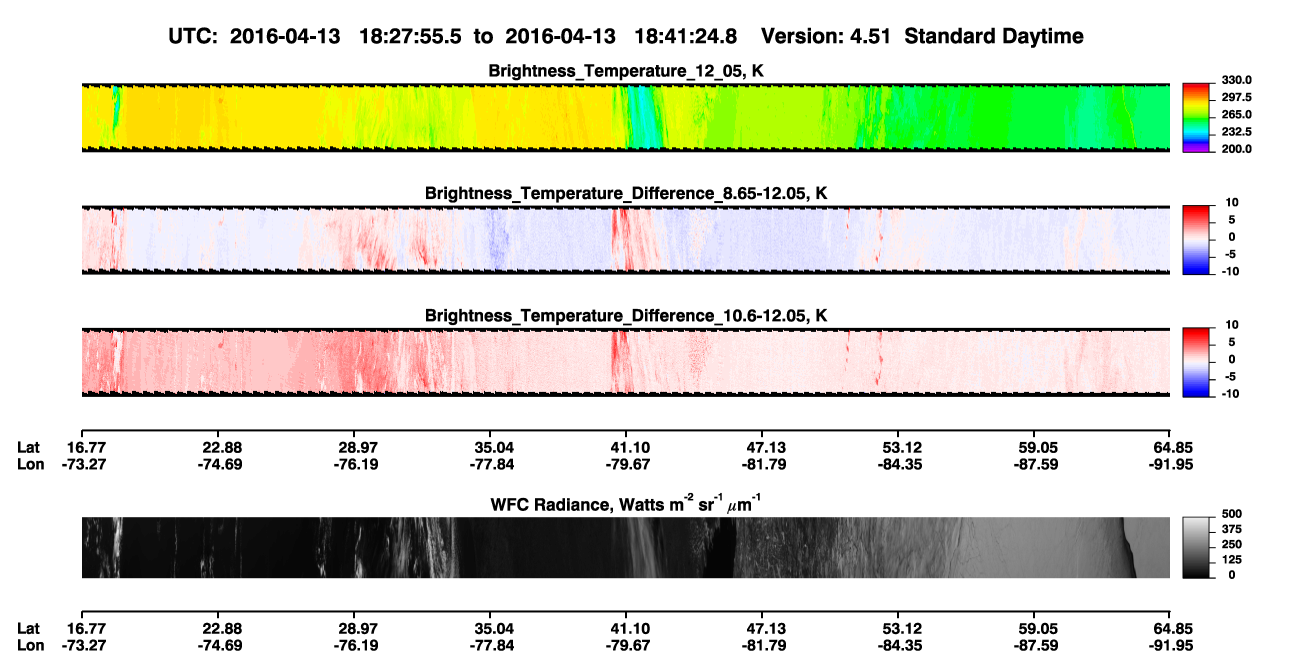Image resolution: width=1300 pixels, height=667 pixels.
Task: Click longitude -84.35 on the axis above WFC Radiance
Action: point(898,464)
